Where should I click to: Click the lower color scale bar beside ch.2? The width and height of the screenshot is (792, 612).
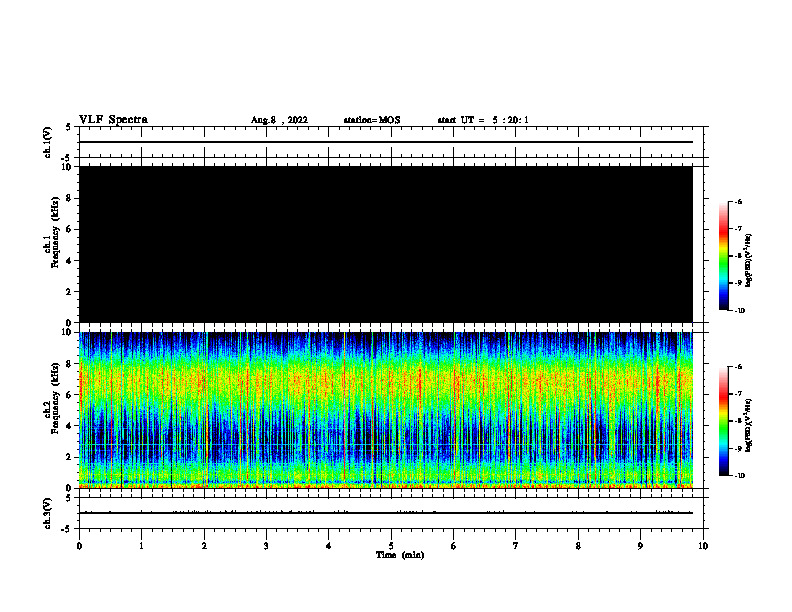pyautogui.click(x=723, y=421)
